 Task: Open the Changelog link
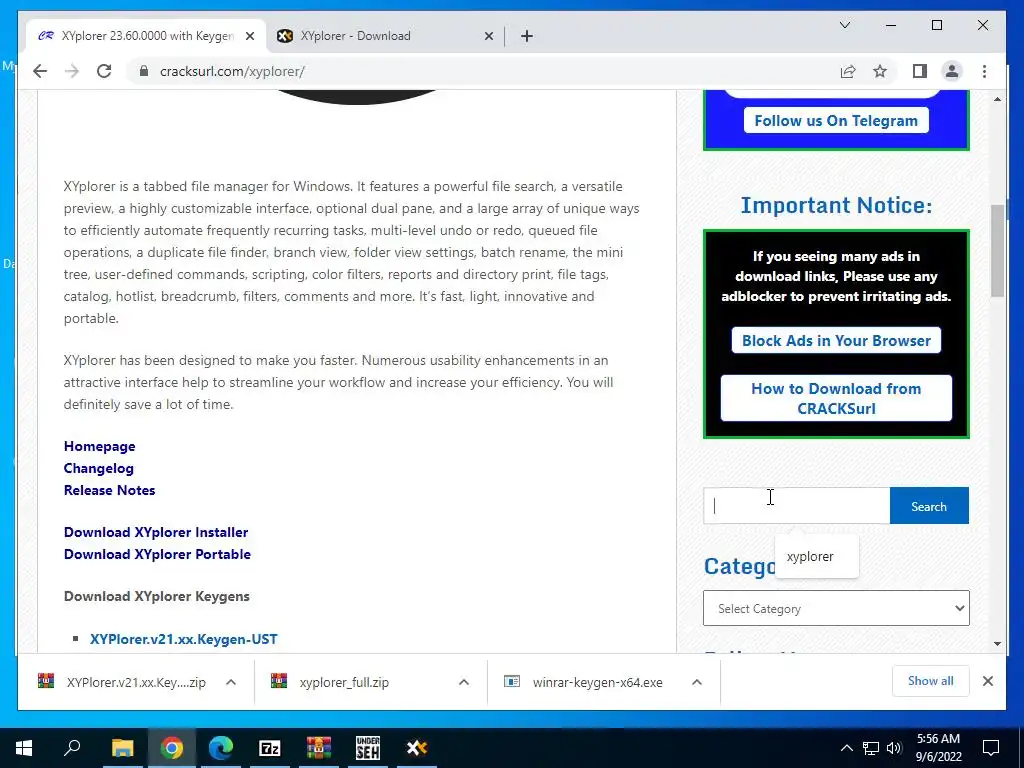pos(99,468)
